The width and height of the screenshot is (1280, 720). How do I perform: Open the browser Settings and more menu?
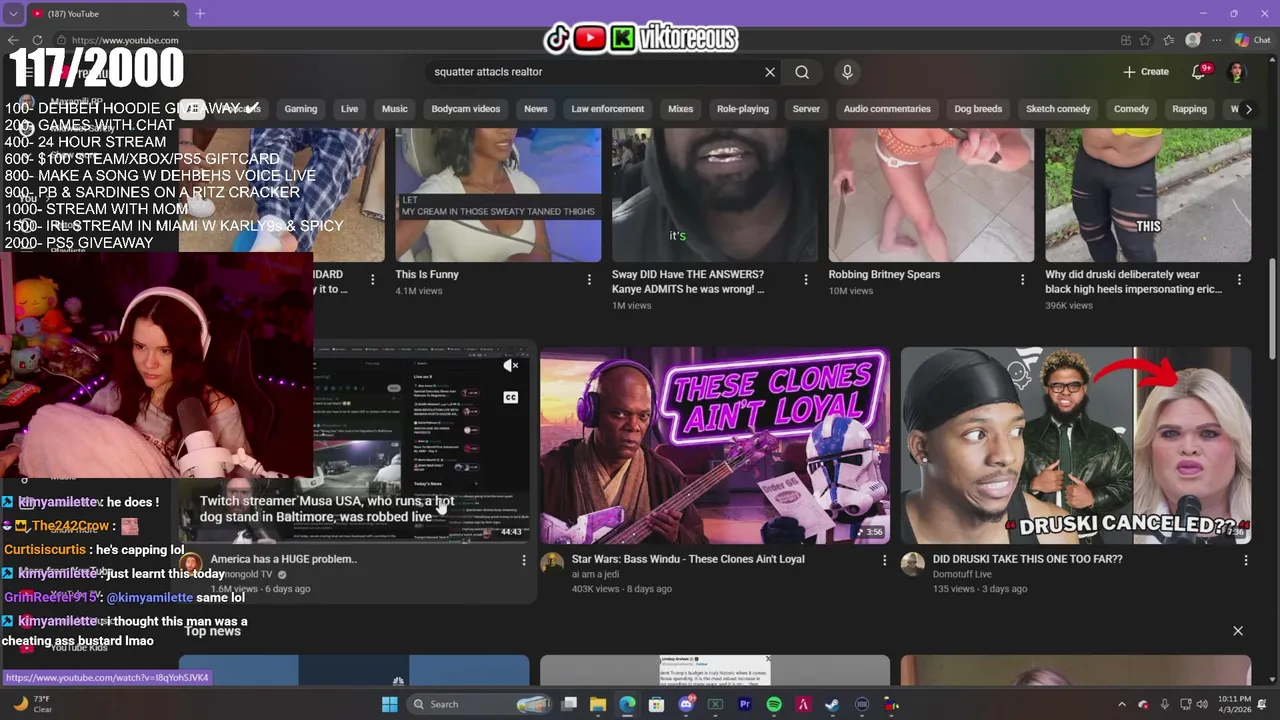pos(1216,40)
